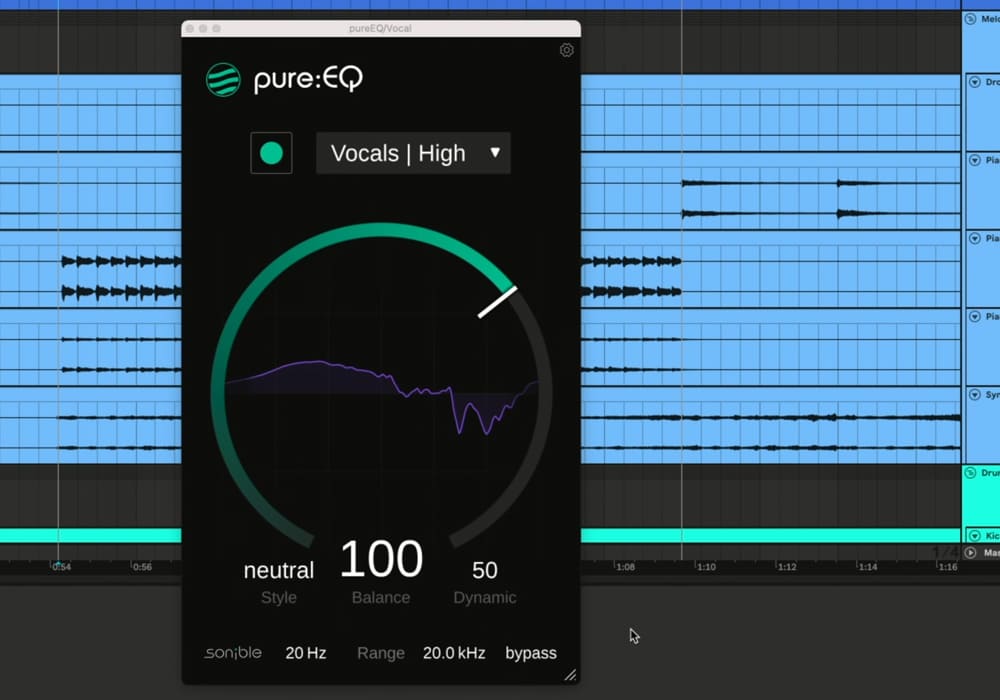The height and width of the screenshot is (700, 1000).
Task: Open the pure:EQ settings gear
Action: pos(566,50)
